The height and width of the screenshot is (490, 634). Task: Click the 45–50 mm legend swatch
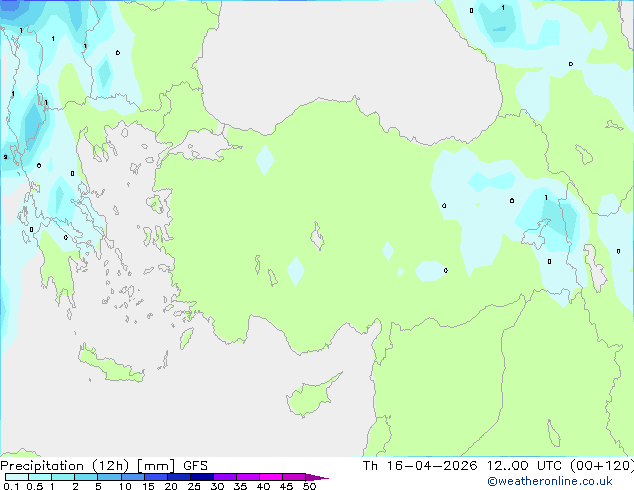294,477
